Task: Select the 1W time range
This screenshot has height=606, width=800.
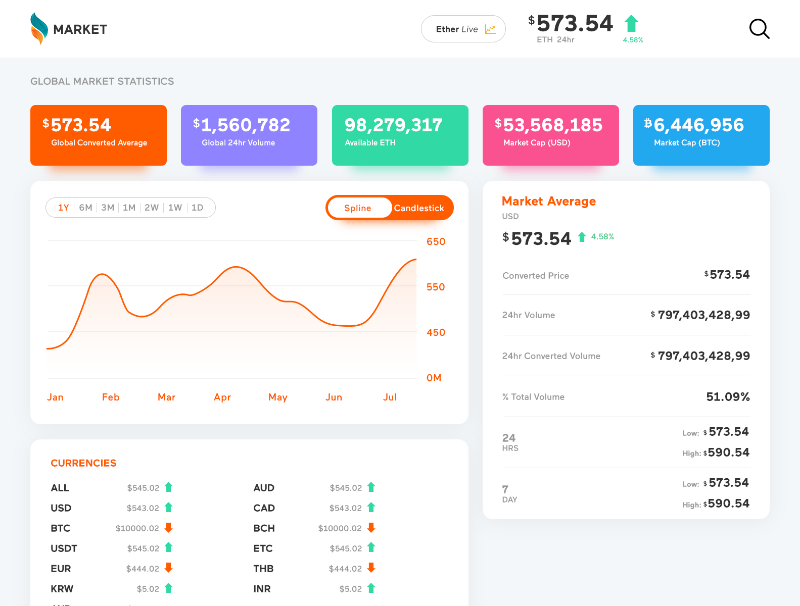Action: point(175,208)
